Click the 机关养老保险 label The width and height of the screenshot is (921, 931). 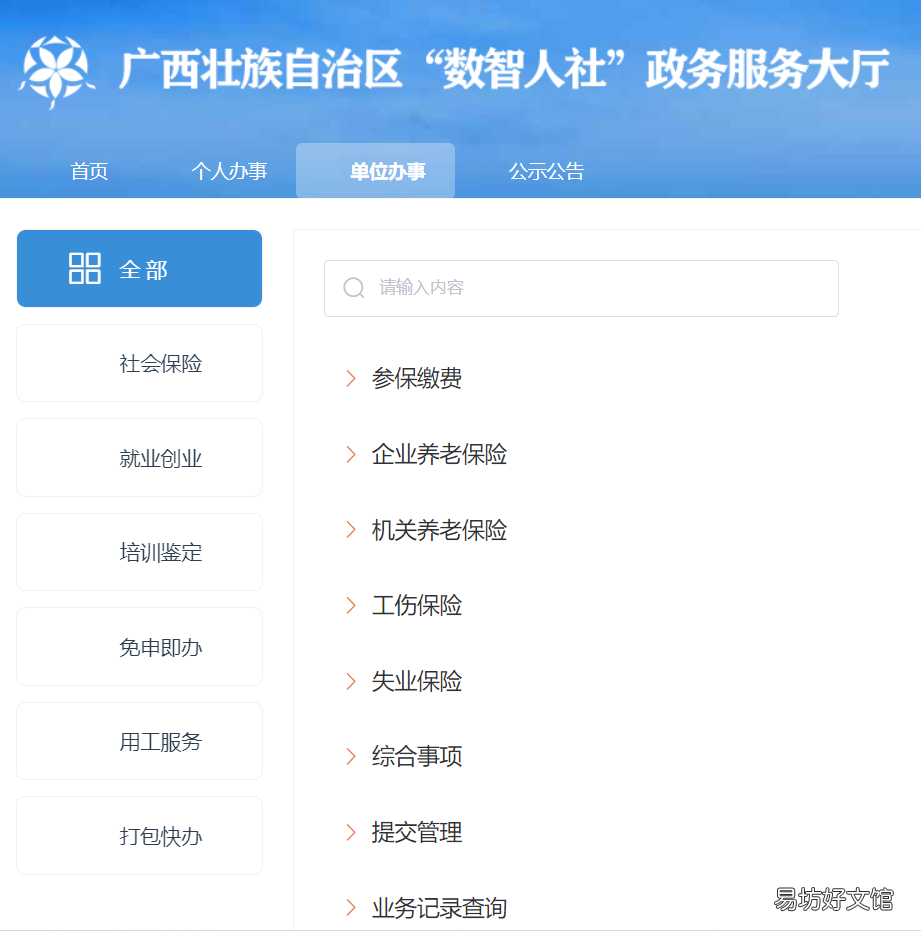click(x=439, y=530)
